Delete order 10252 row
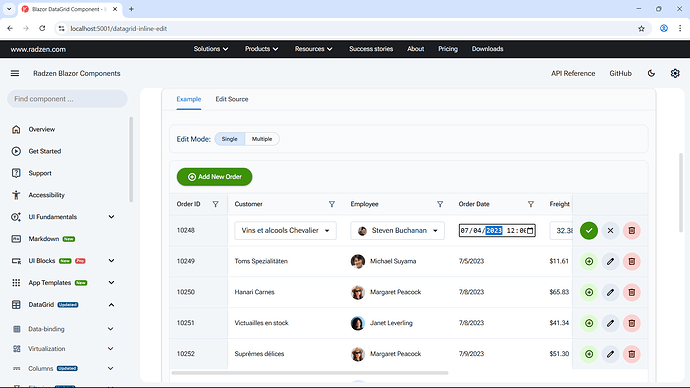 click(631, 354)
